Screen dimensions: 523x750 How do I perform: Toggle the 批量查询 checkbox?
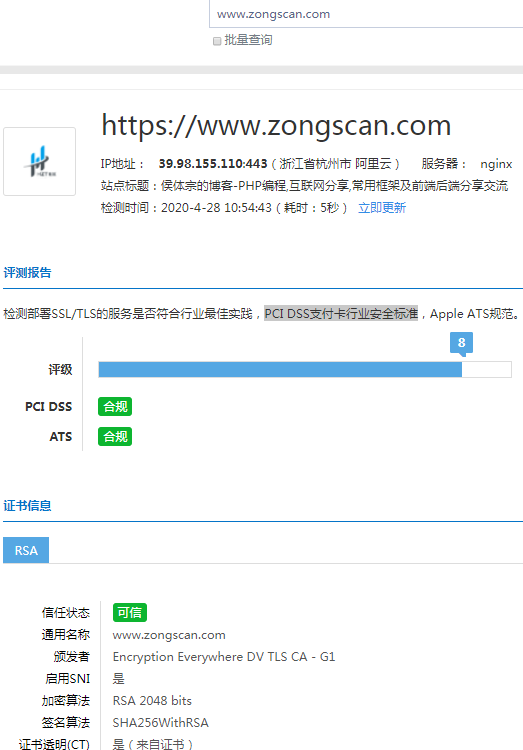coord(217,41)
